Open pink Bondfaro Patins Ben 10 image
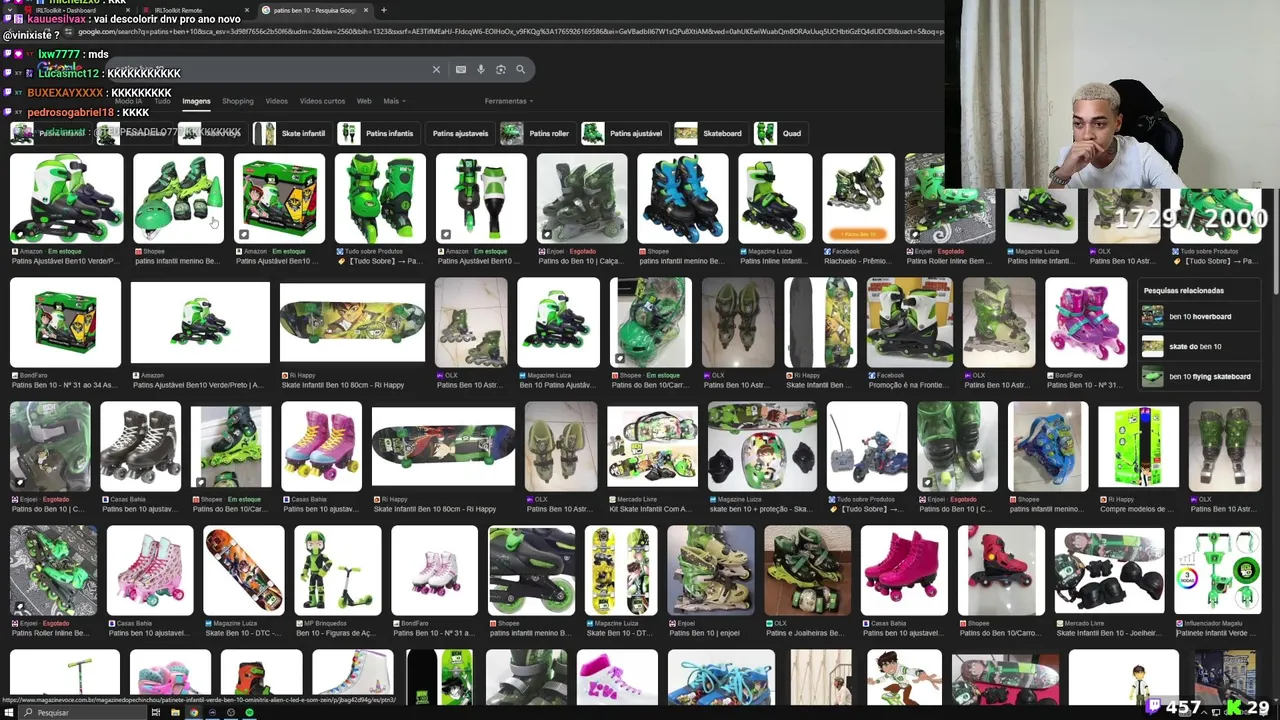This screenshot has height=720, width=1280. click(x=1086, y=322)
